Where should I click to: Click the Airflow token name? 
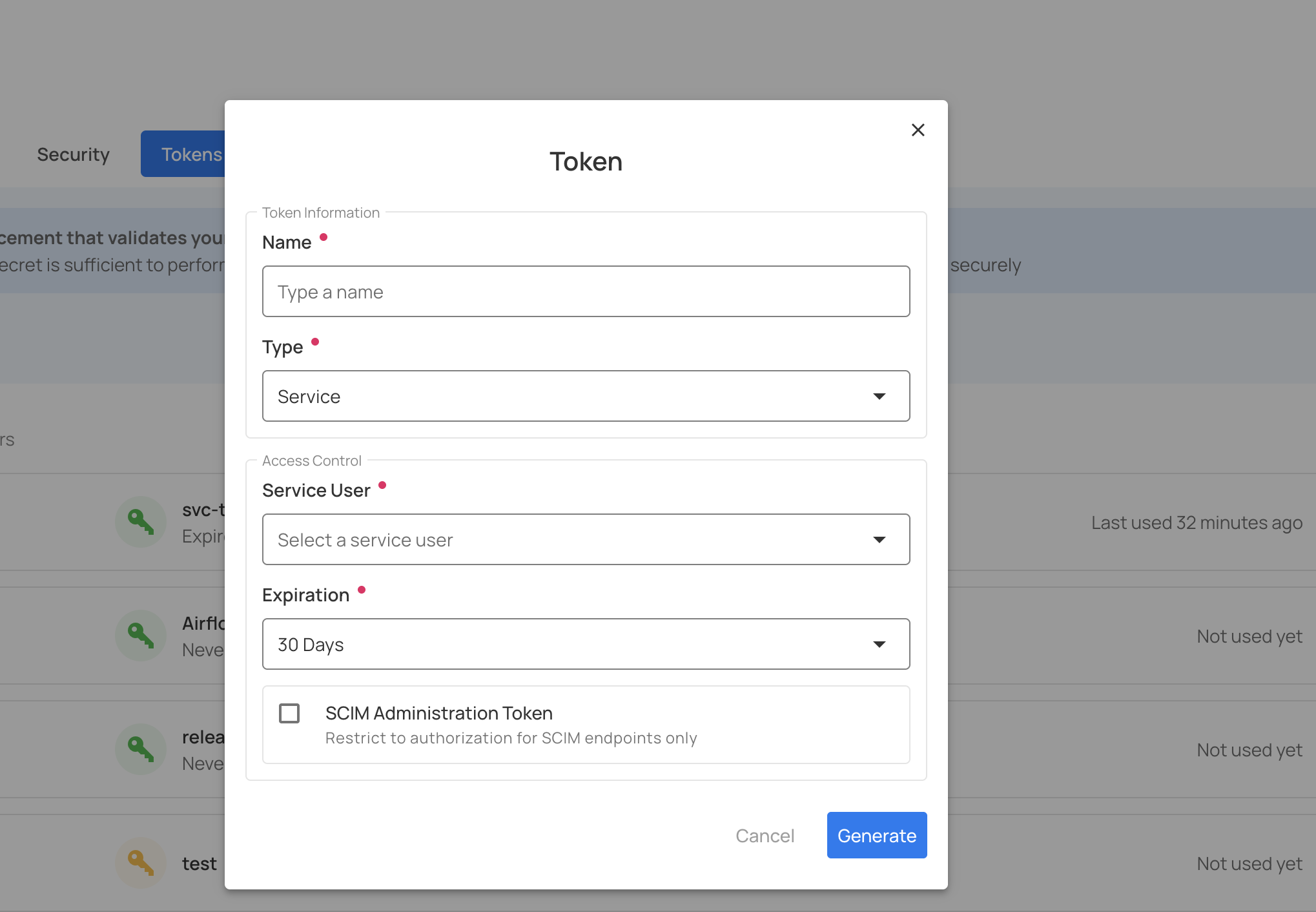pyautogui.click(x=201, y=623)
